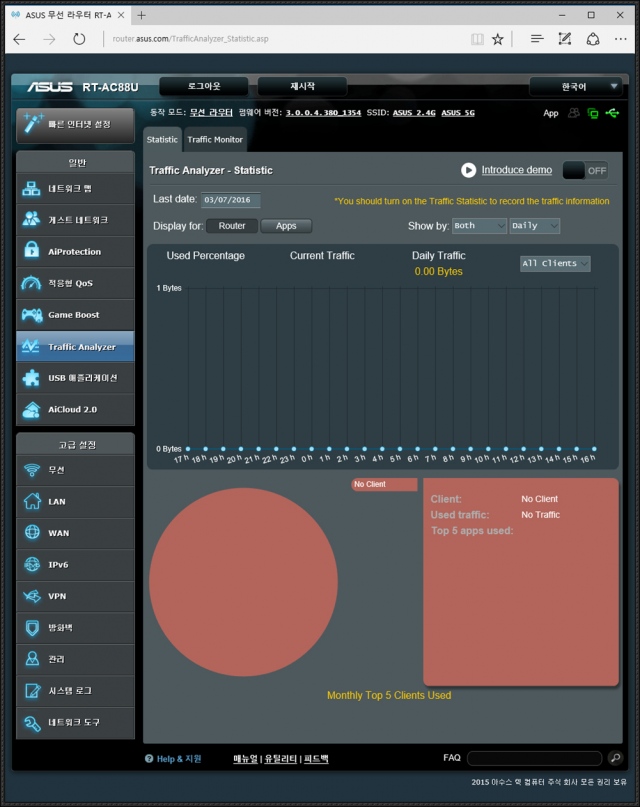Open the All Clients dropdown
Viewport: 640px width, 807px height.
point(555,264)
